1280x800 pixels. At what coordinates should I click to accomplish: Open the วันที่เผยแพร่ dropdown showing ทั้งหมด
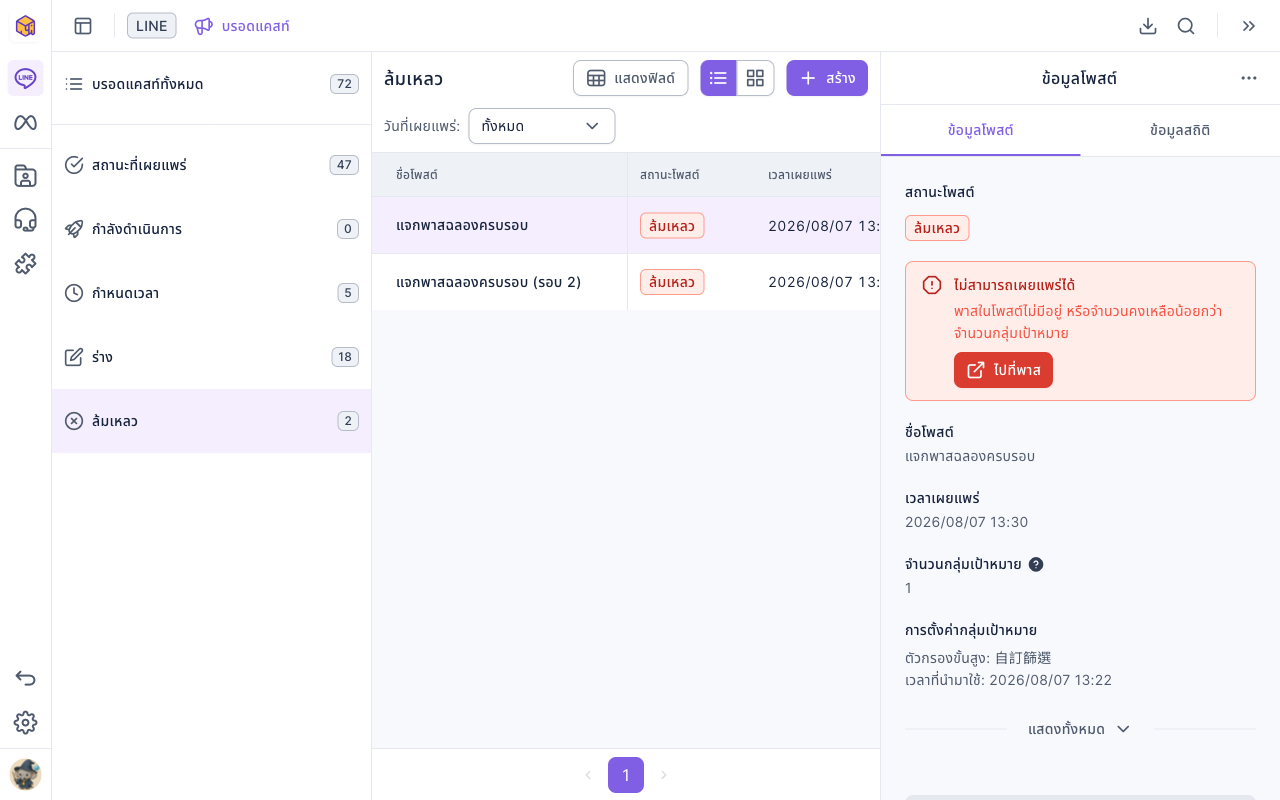pyautogui.click(x=541, y=126)
